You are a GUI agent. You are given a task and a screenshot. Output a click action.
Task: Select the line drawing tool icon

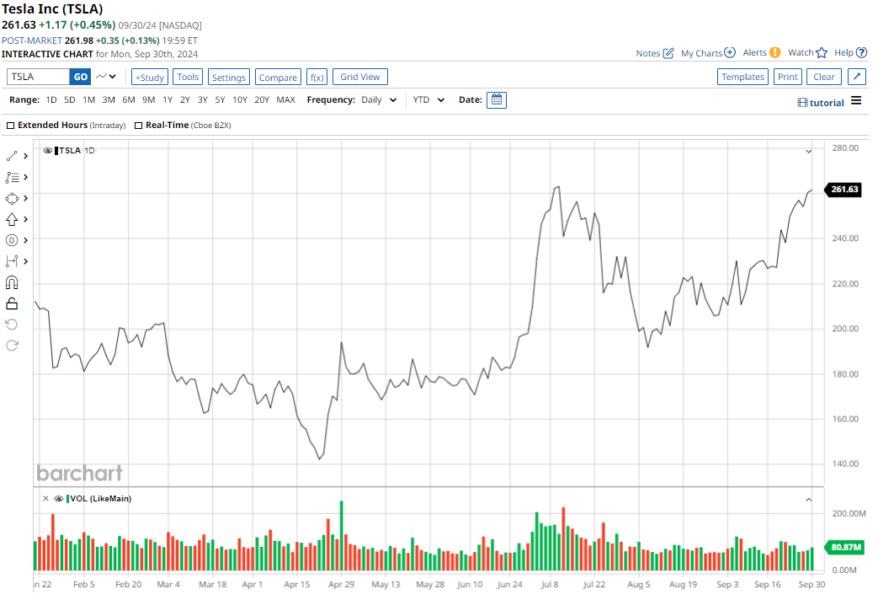pos(12,156)
